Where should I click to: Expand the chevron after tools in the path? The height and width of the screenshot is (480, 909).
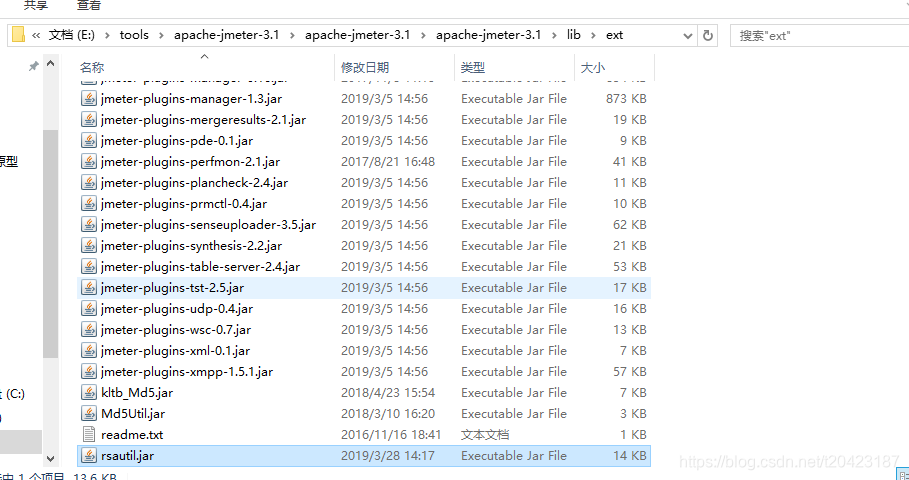(x=162, y=35)
